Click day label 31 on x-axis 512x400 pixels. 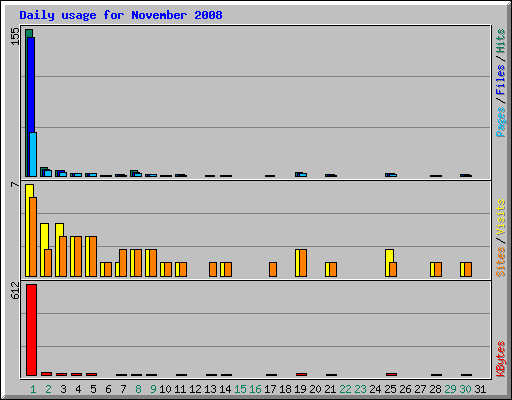[480, 389]
